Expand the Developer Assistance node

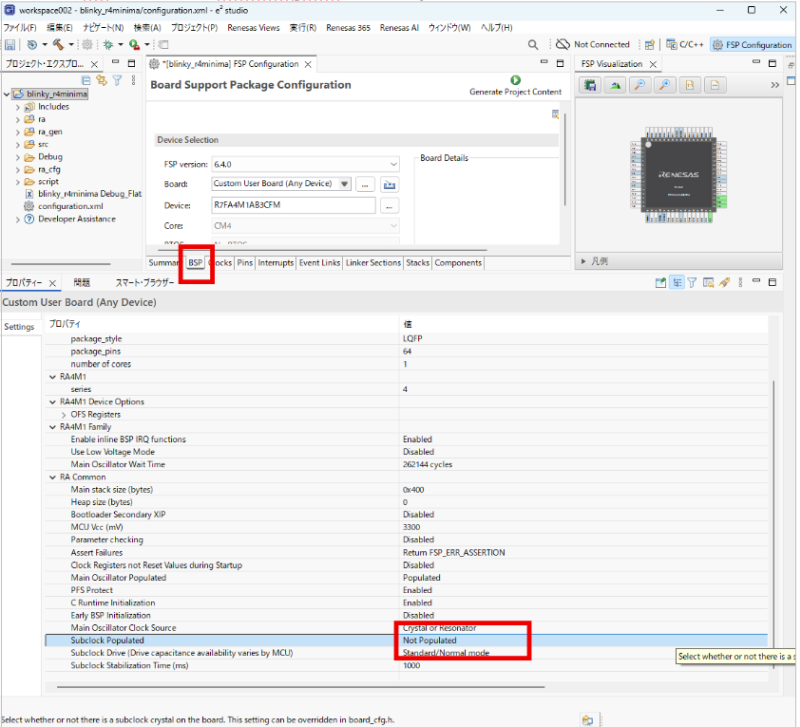click(x=18, y=219)
